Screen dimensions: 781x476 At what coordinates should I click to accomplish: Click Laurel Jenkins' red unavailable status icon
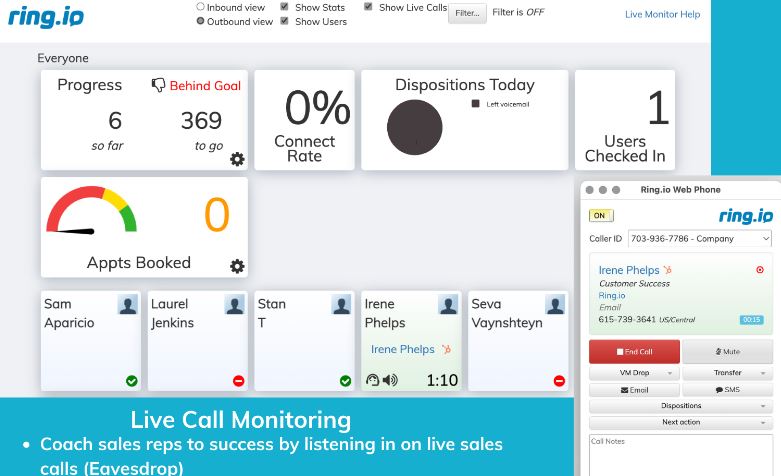tap(239, 381)
